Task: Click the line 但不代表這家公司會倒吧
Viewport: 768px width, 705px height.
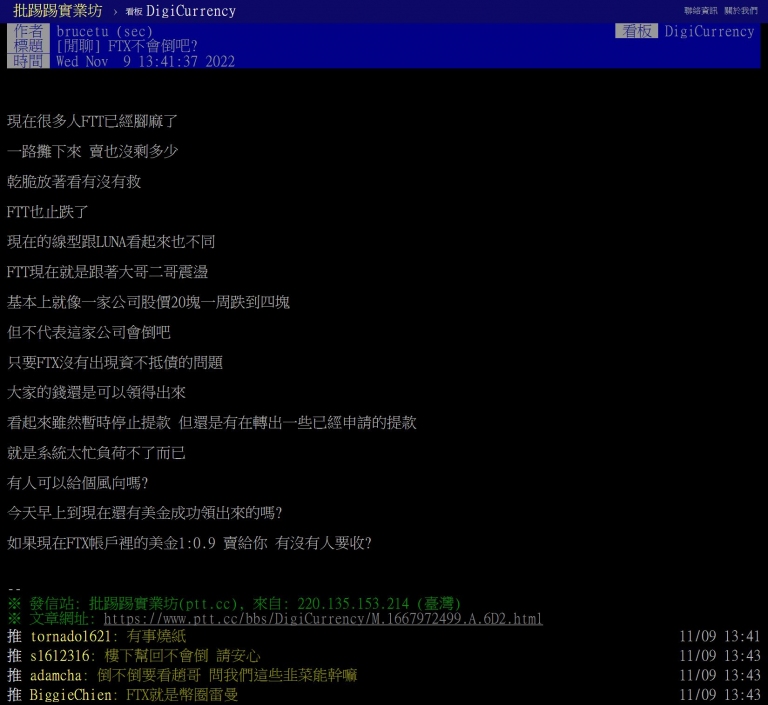Action: pyautogui.click(x=89, y=332)
